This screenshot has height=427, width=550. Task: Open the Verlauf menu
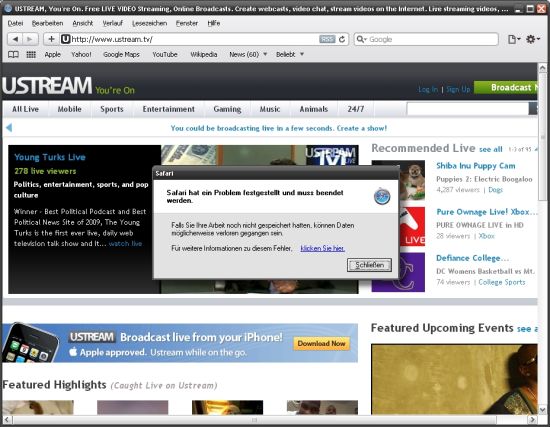(x=113, y=23)
